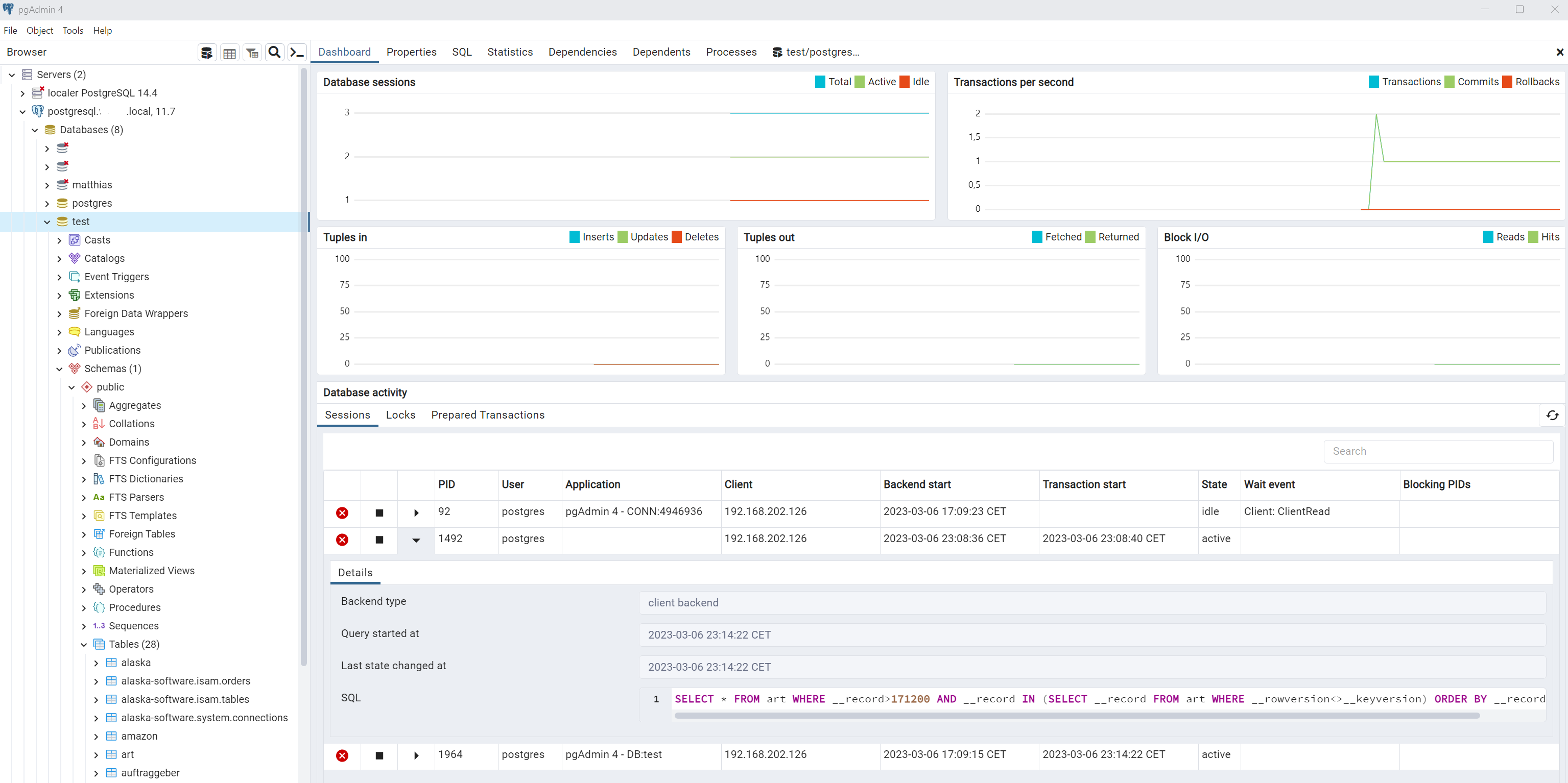Open the Dependents tab
This screenshot has width=1568, height=783.
[661, 53]
